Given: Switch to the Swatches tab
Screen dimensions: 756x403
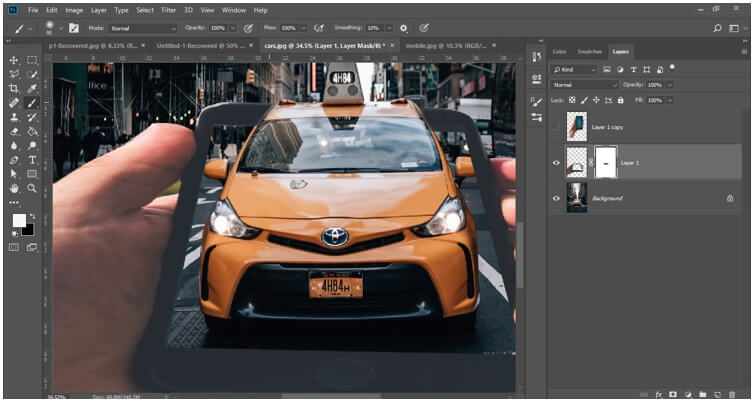Looking at the screenshot, I should click(590, 51).
